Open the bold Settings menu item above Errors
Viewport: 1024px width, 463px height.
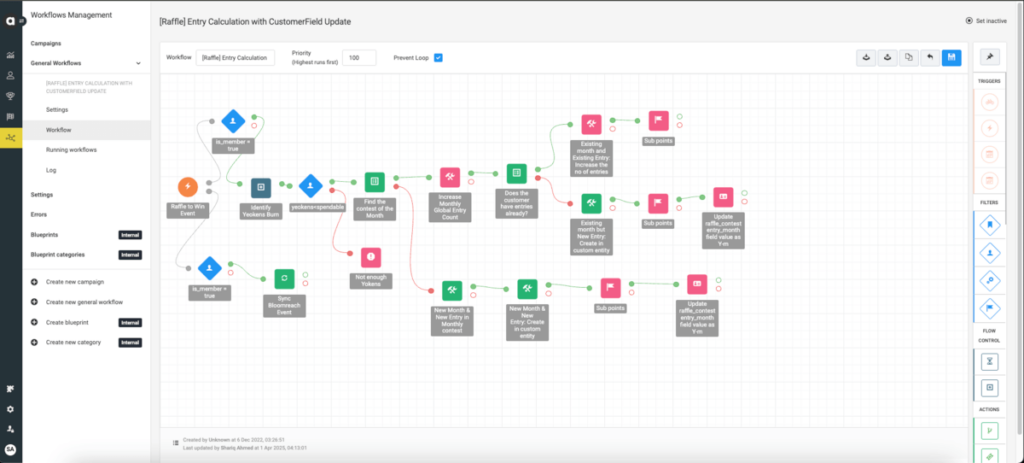point(42,195)
